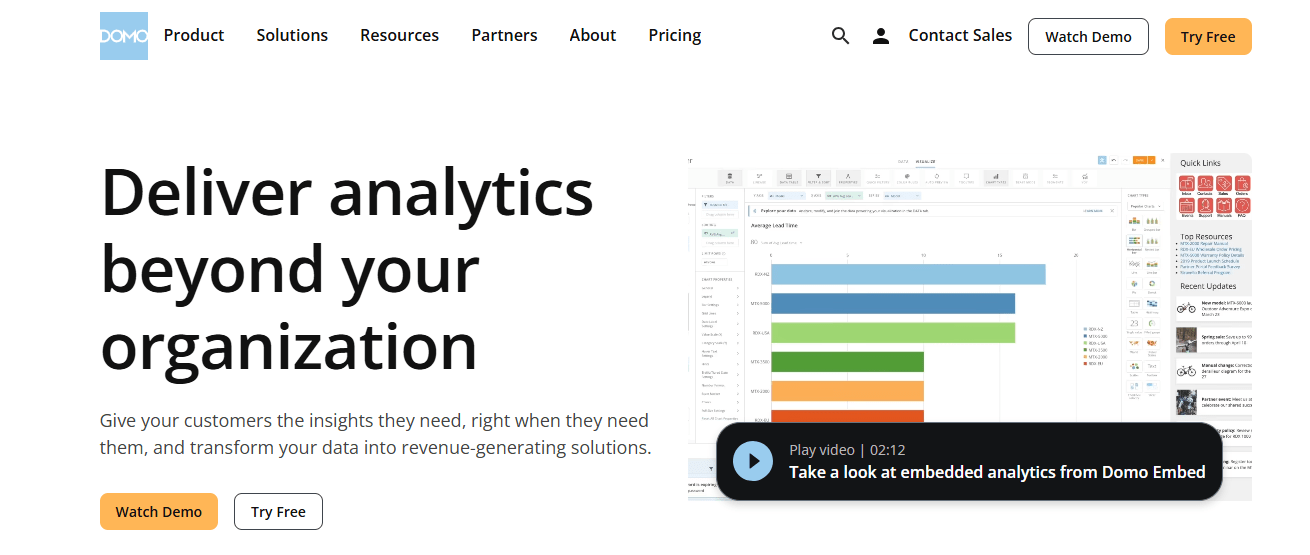Click the user account profile icon

880,36
